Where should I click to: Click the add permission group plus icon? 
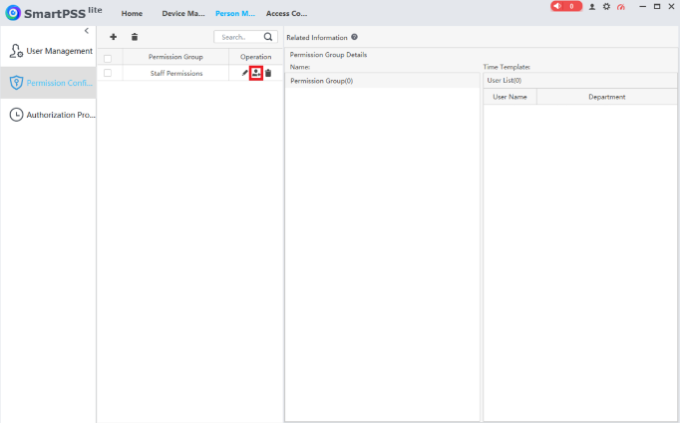coord(113,37)
